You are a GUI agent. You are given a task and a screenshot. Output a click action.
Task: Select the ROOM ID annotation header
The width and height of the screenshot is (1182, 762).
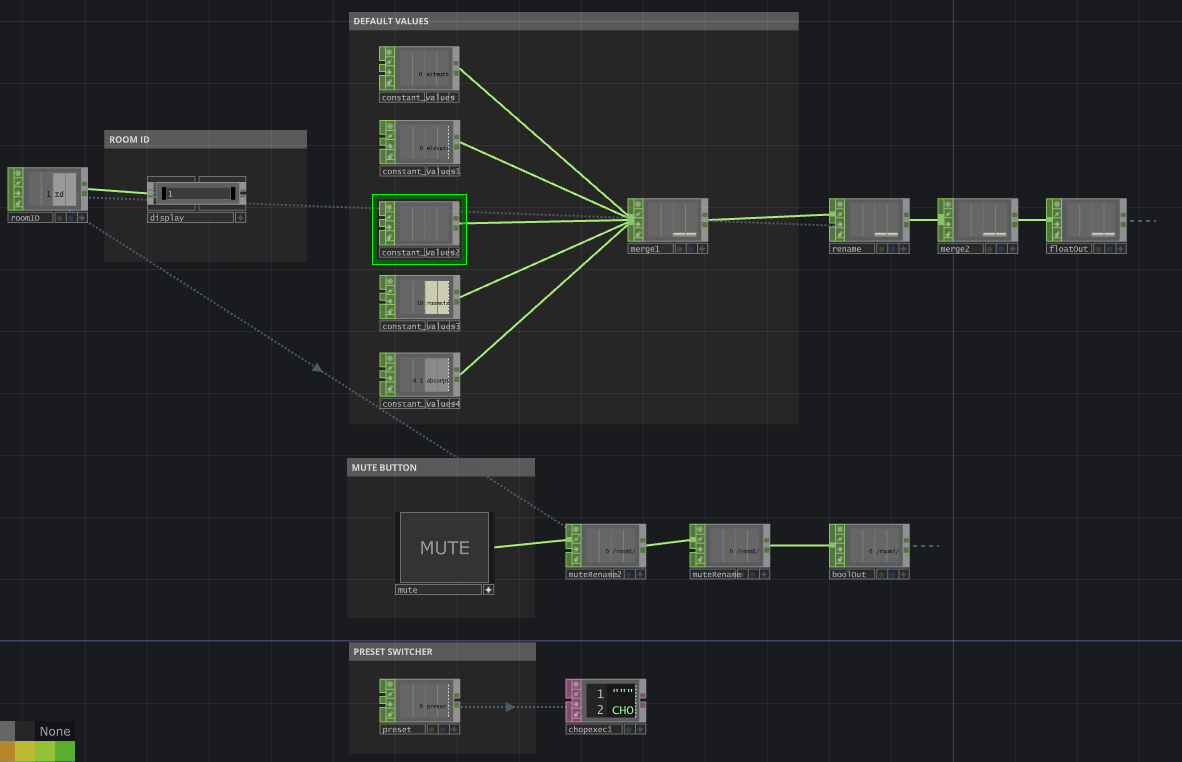coord(205,139)
